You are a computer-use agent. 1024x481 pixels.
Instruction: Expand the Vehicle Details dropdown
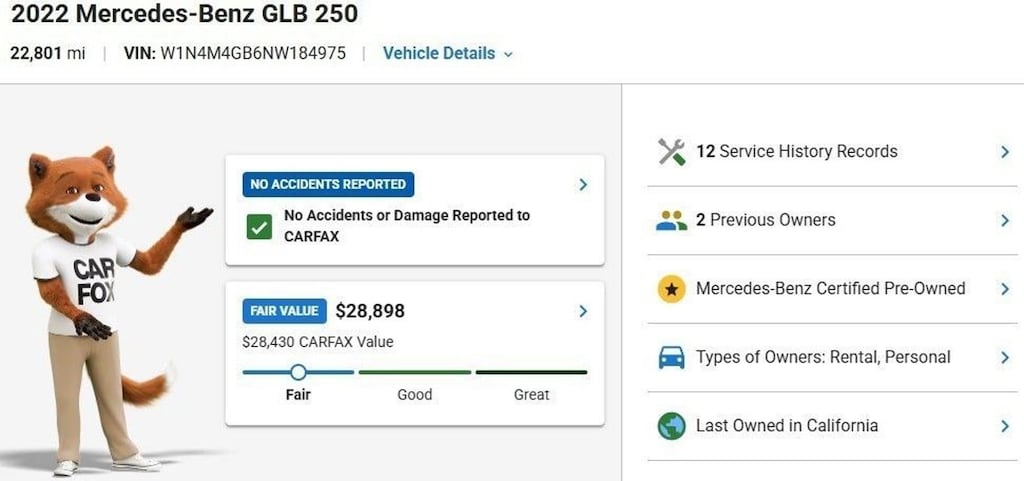447,54
